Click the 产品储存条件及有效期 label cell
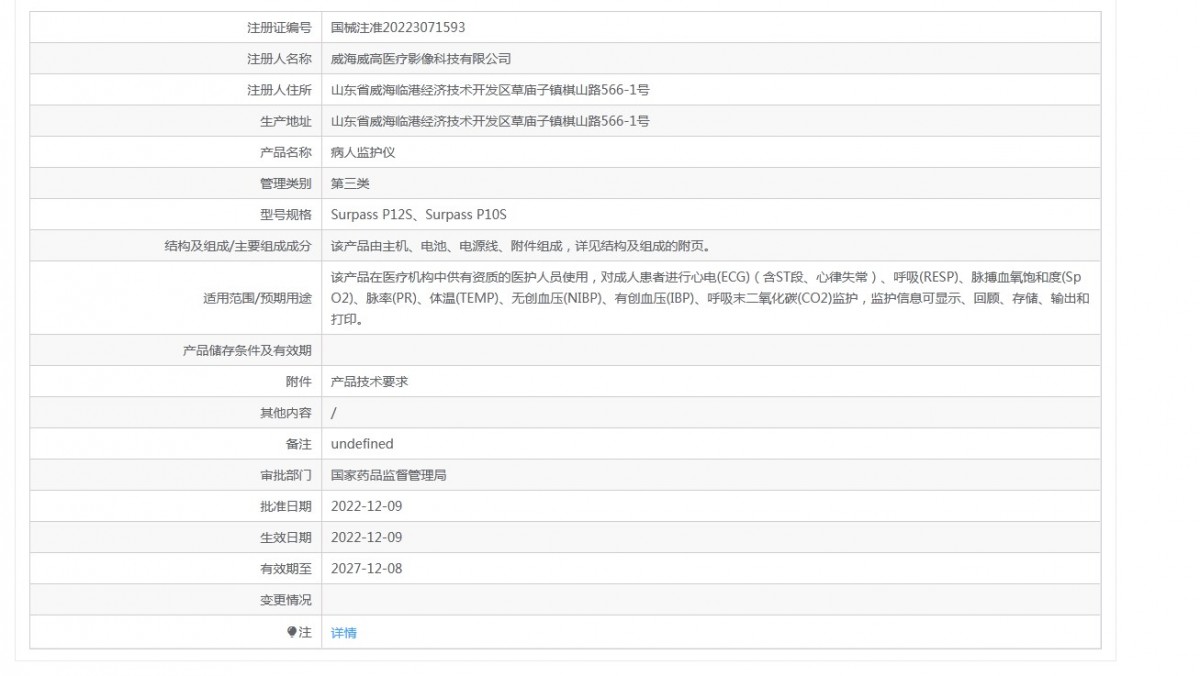This screenshot has width=1200, height=676. pos(176,350)
